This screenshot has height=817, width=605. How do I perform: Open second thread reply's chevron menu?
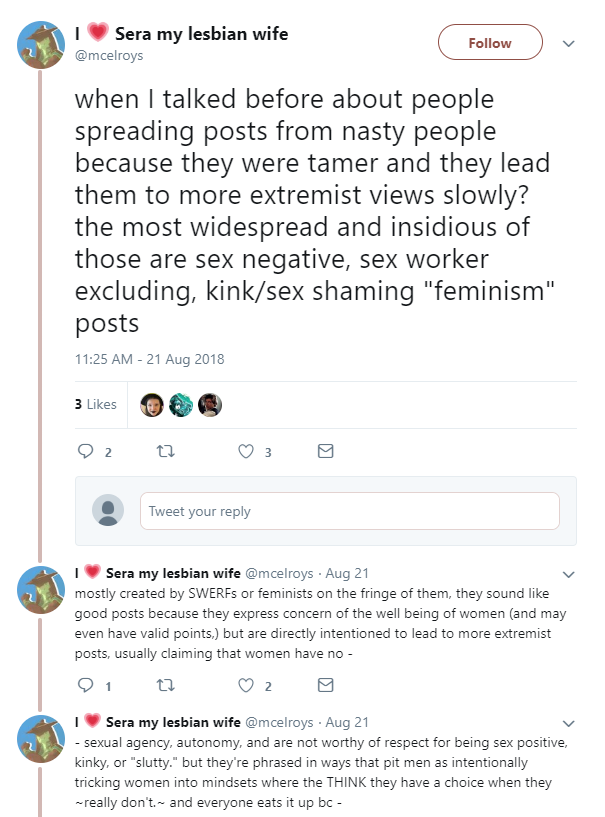tap(569, 722)
